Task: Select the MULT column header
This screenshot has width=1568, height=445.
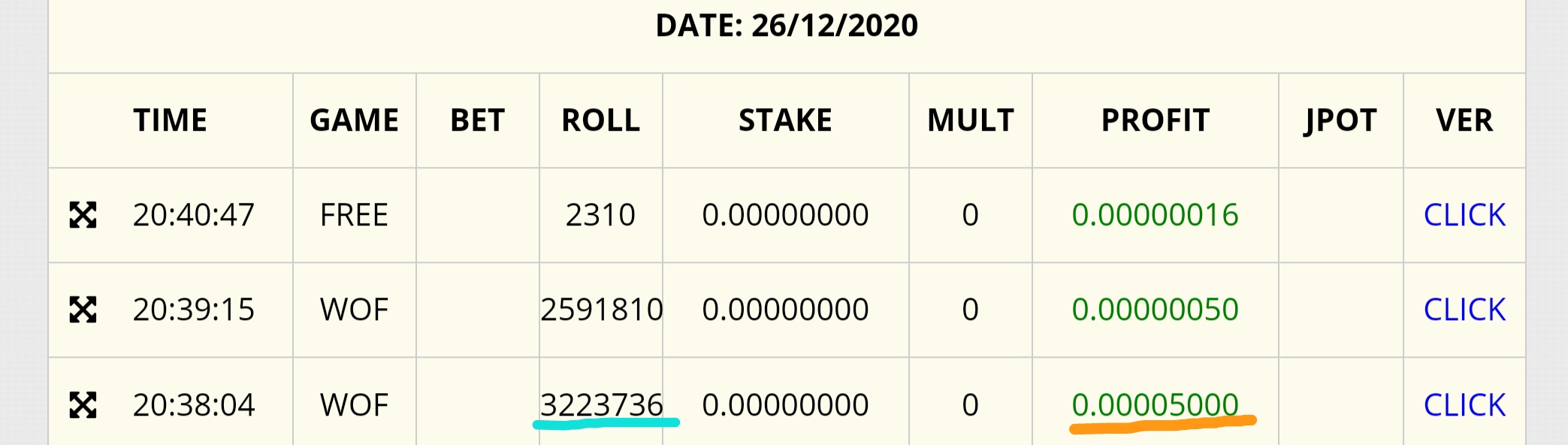Action: click(971, 120)
